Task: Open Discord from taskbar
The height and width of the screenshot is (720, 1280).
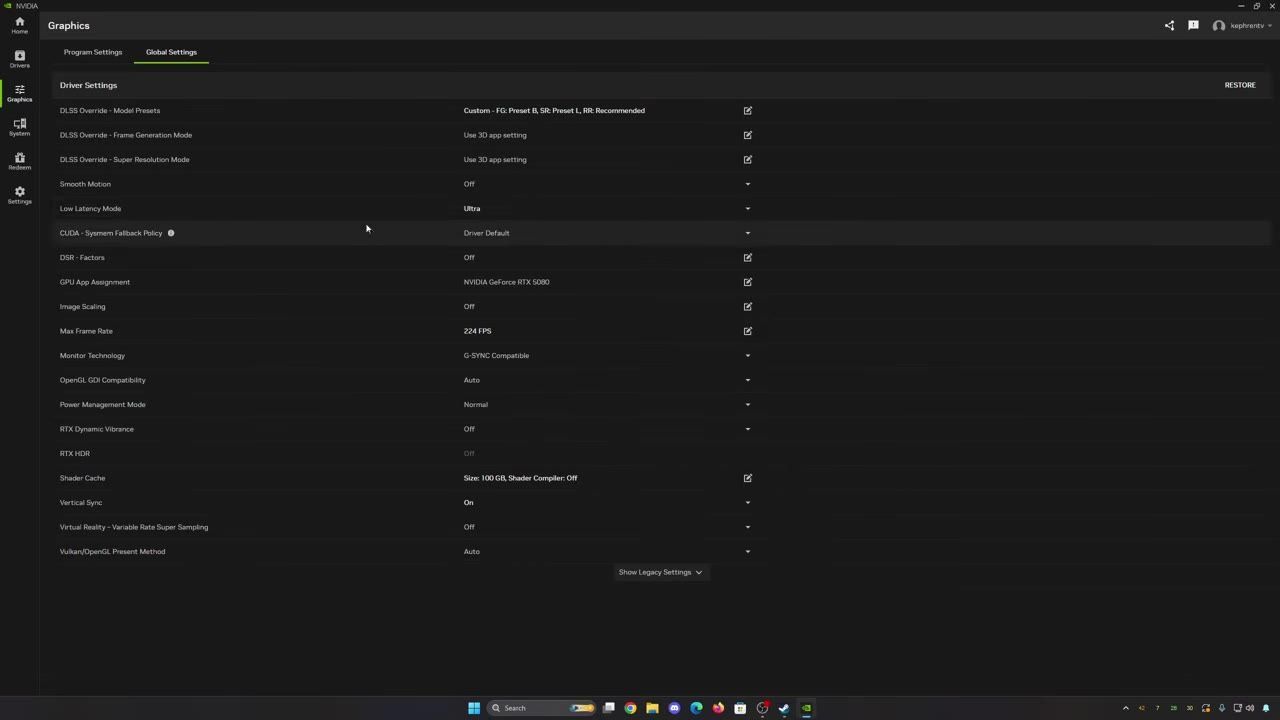Action: pos(674,708)
